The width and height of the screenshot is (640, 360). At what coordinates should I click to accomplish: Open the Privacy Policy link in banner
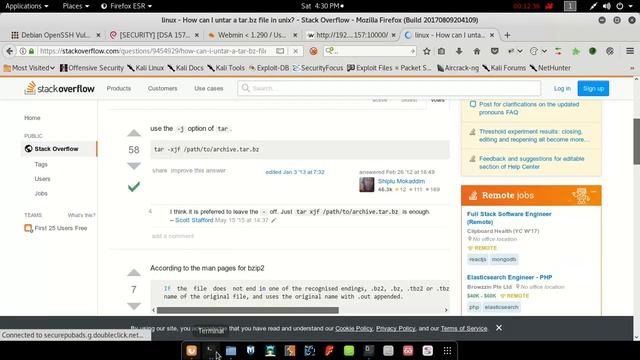pyautogui.click(x=395, y=328)
